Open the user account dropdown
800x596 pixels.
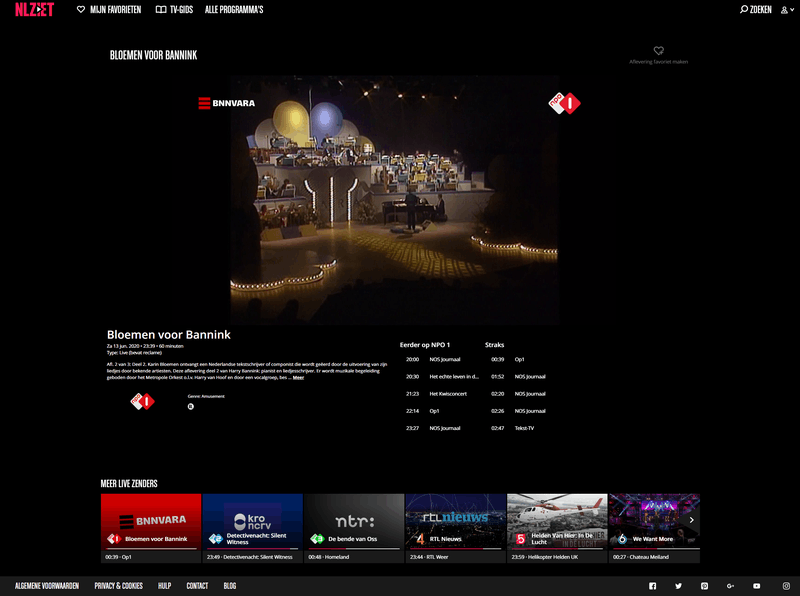pos(787,10)
